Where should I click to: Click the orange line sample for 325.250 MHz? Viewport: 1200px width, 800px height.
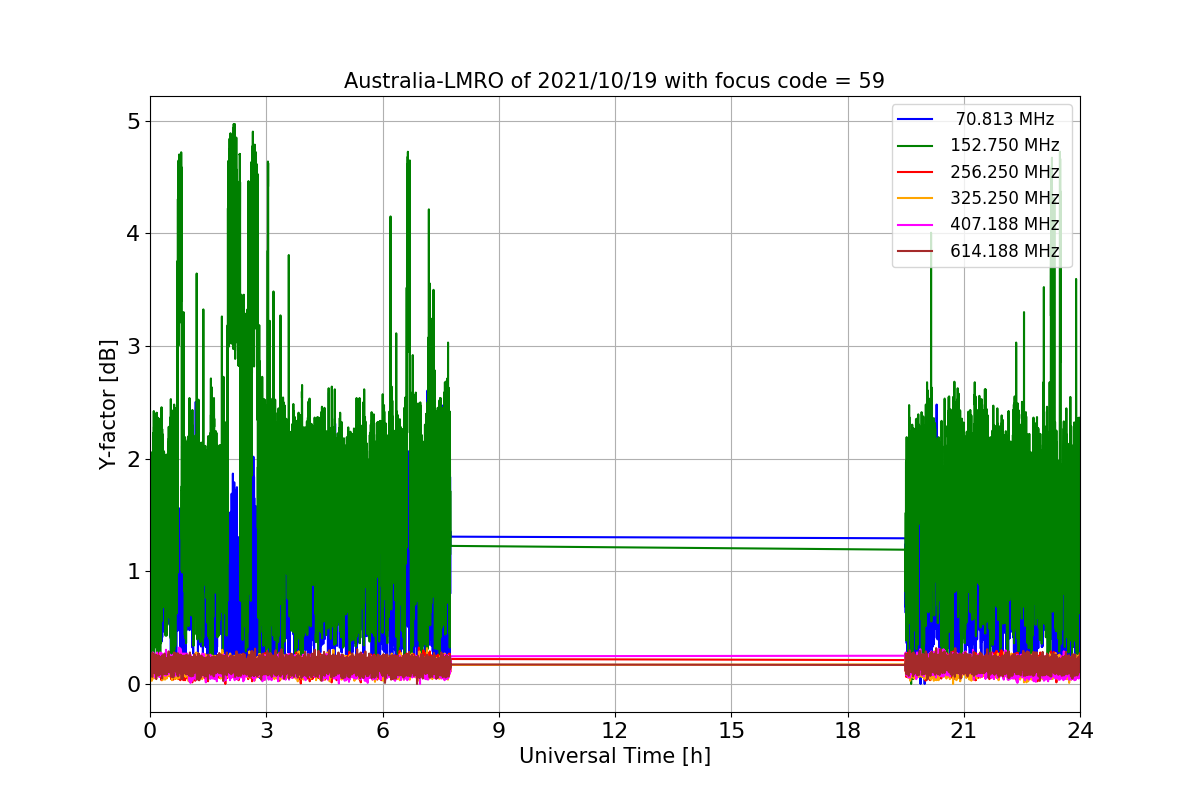pyautogui.click(x=915, y=199)
